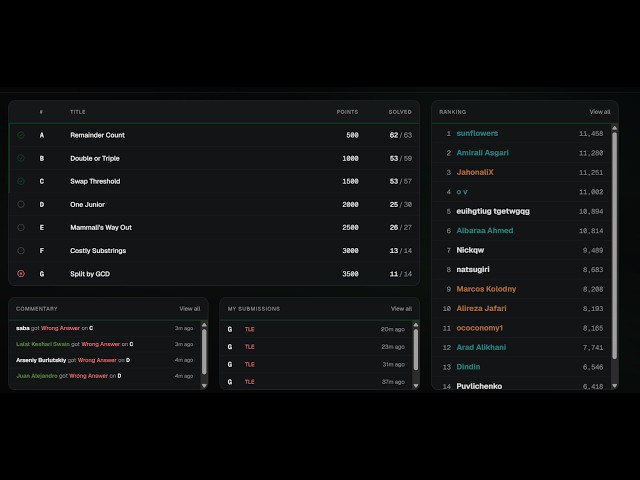Click the 62 / 63 solved count

click(400, 135)
